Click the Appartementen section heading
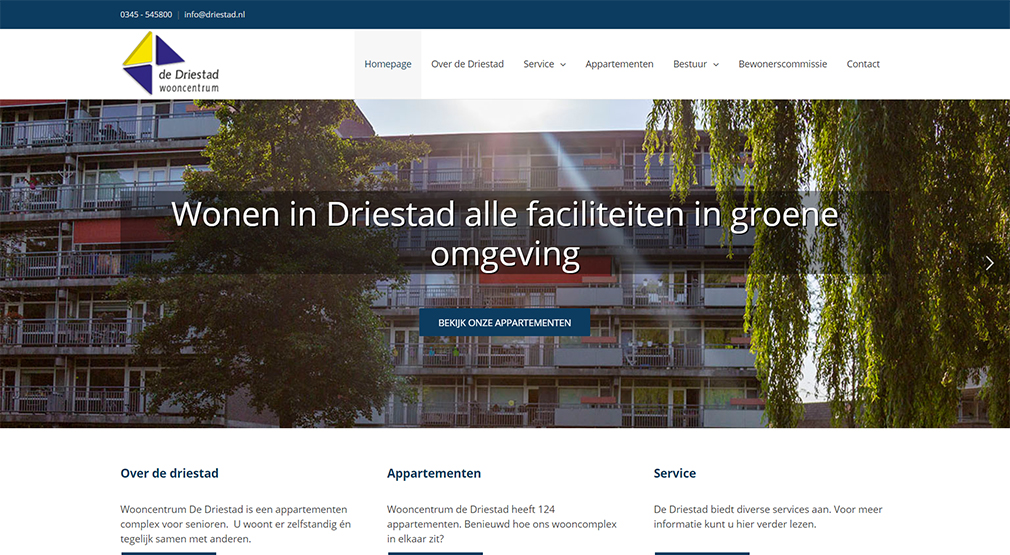 [434, 473]
